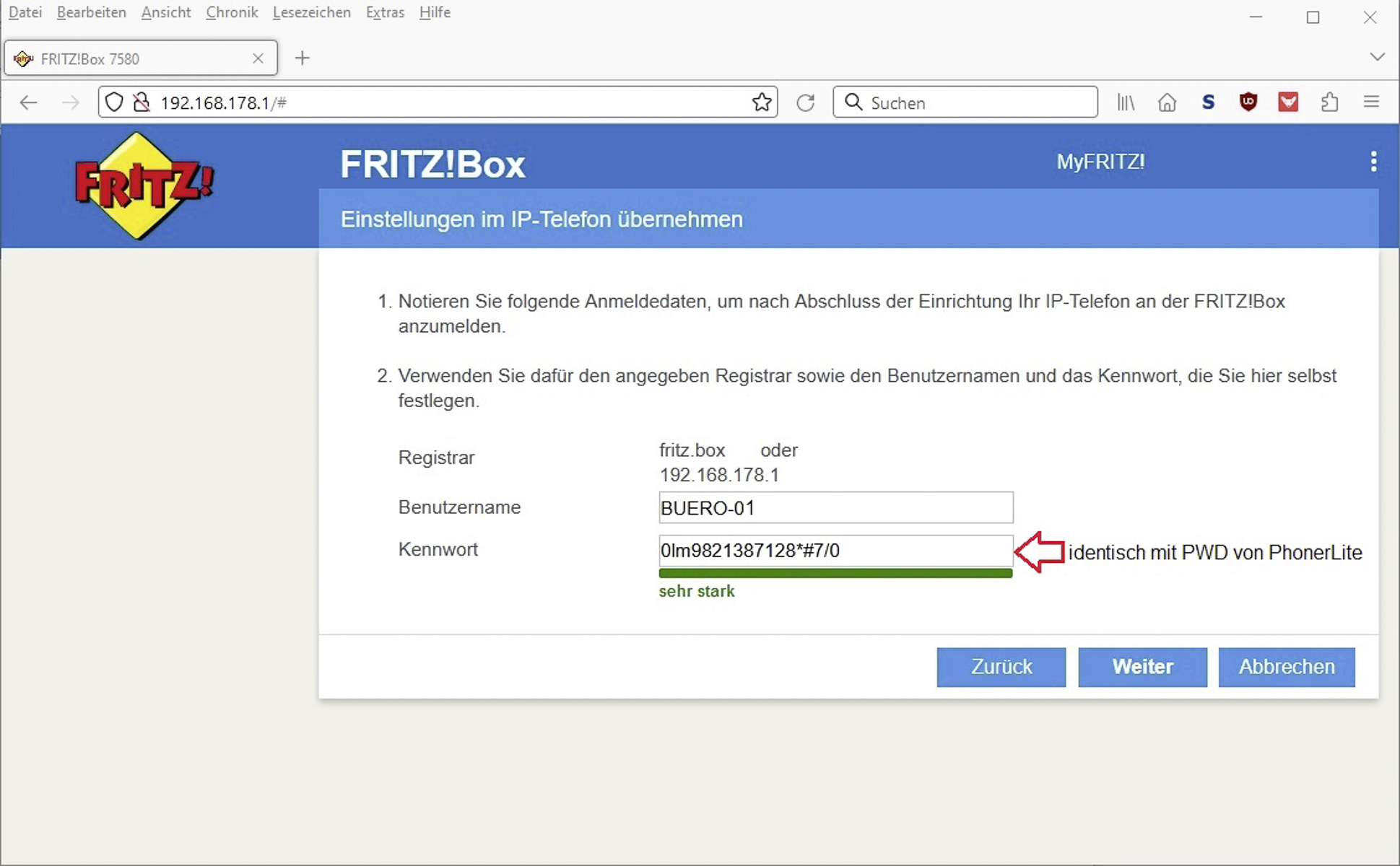Viewport: 1400px width, 866px height.
Task: Click the FRITZ!Box header title
Action: coord(432,165)
